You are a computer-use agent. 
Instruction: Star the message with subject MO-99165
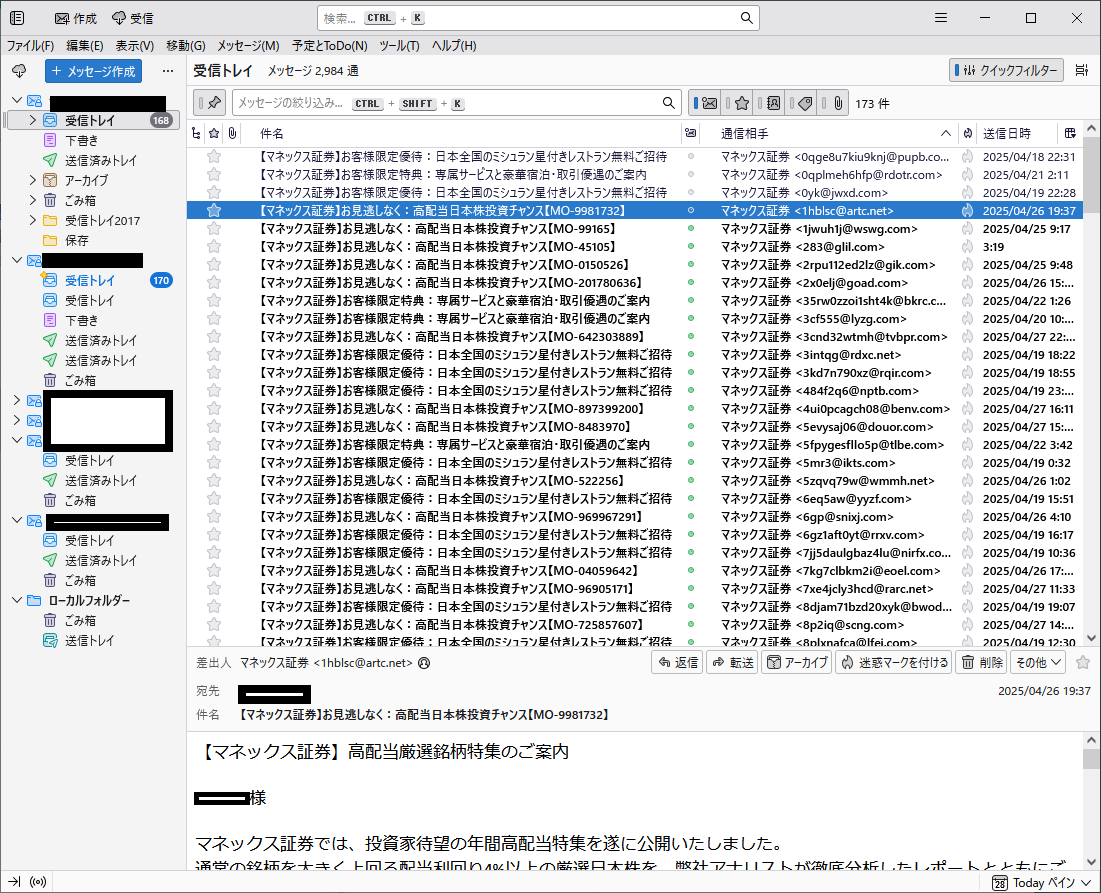(214, 229)
